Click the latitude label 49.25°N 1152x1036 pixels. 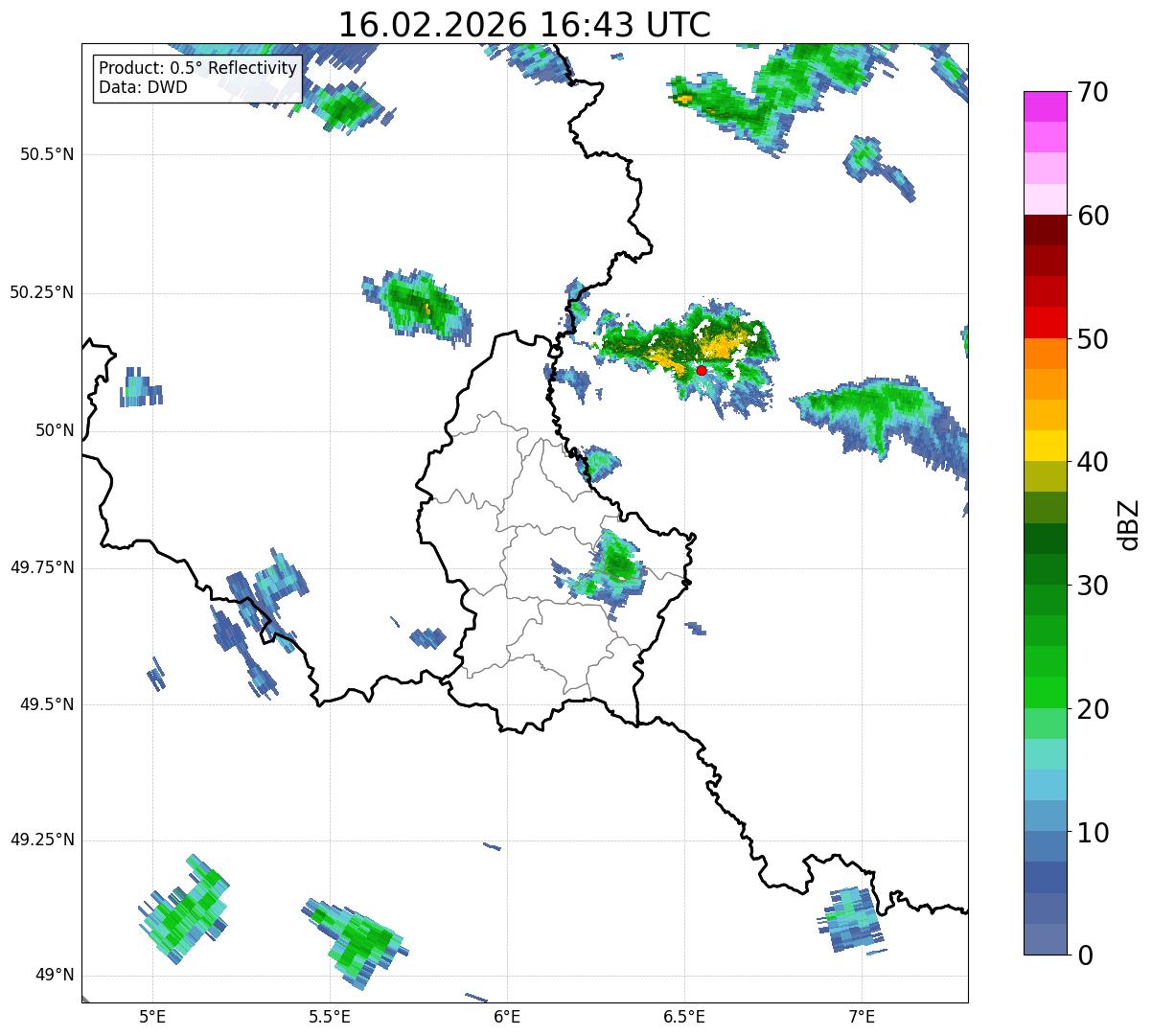point(42,840)
